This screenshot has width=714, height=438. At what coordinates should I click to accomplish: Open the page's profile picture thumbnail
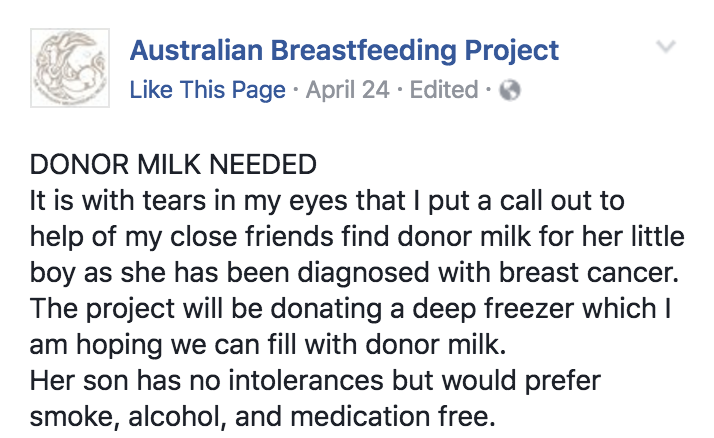point(70,68)
